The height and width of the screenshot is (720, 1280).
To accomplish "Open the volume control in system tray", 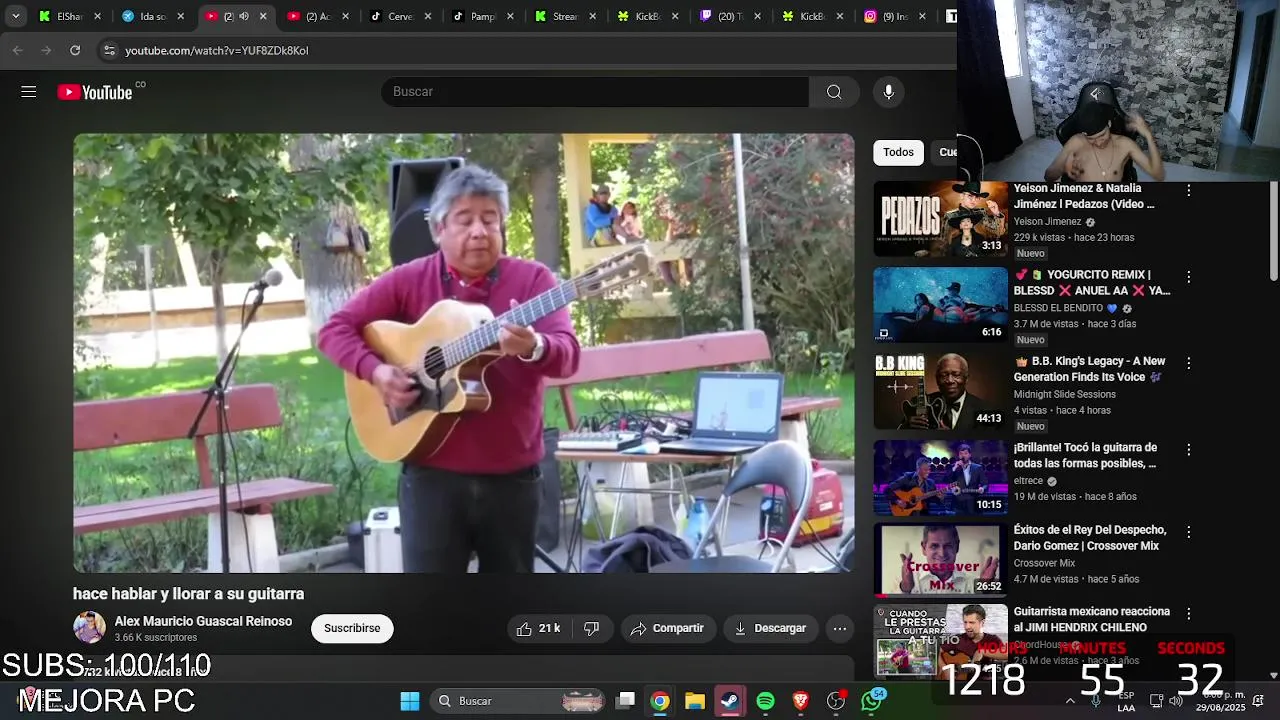I will click(x=1176, y=701).
